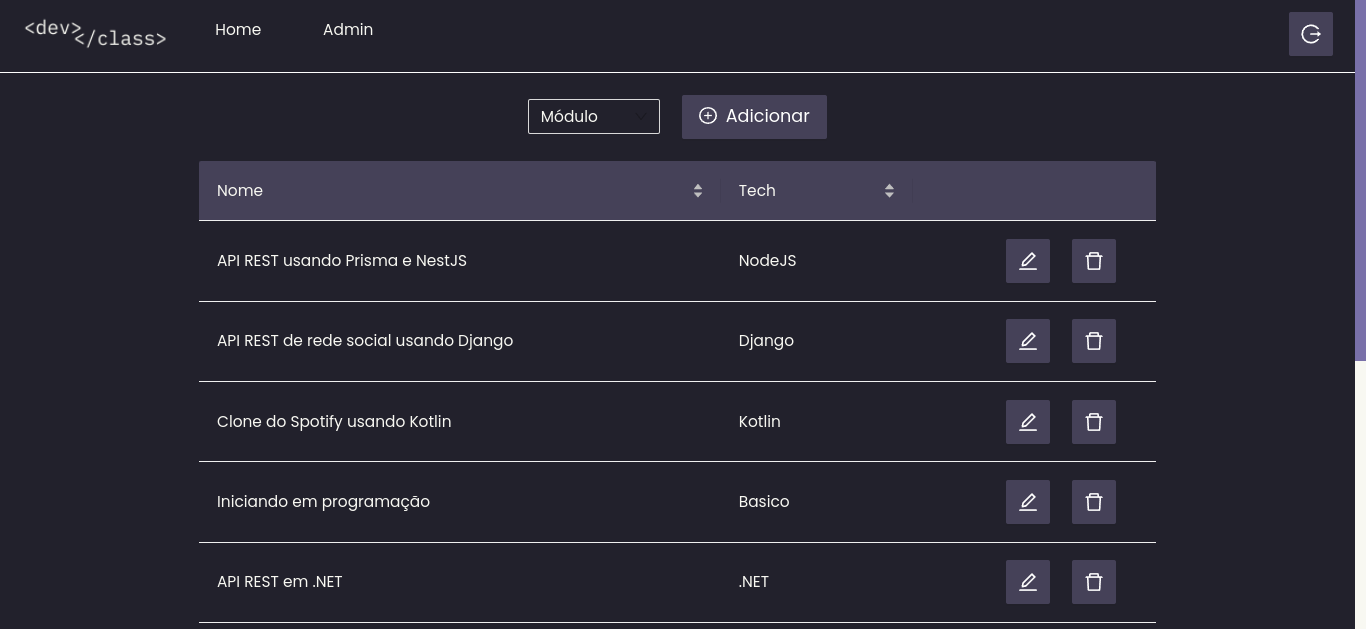Go to the Home navigation item
This screenshot has width=1366, height=629.
(238, 30)
